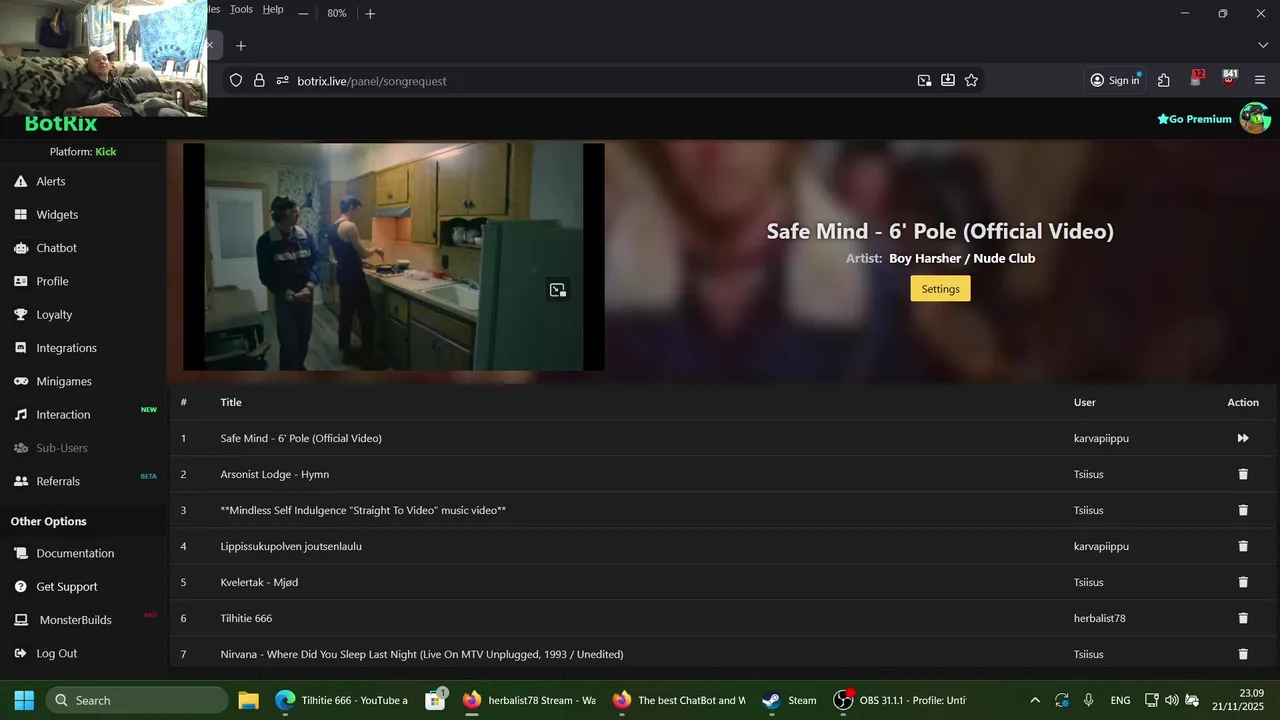Screen dimensions: 1280x720
Task: Delete the Mindless Self Indulgence request
Action: 1243,510
